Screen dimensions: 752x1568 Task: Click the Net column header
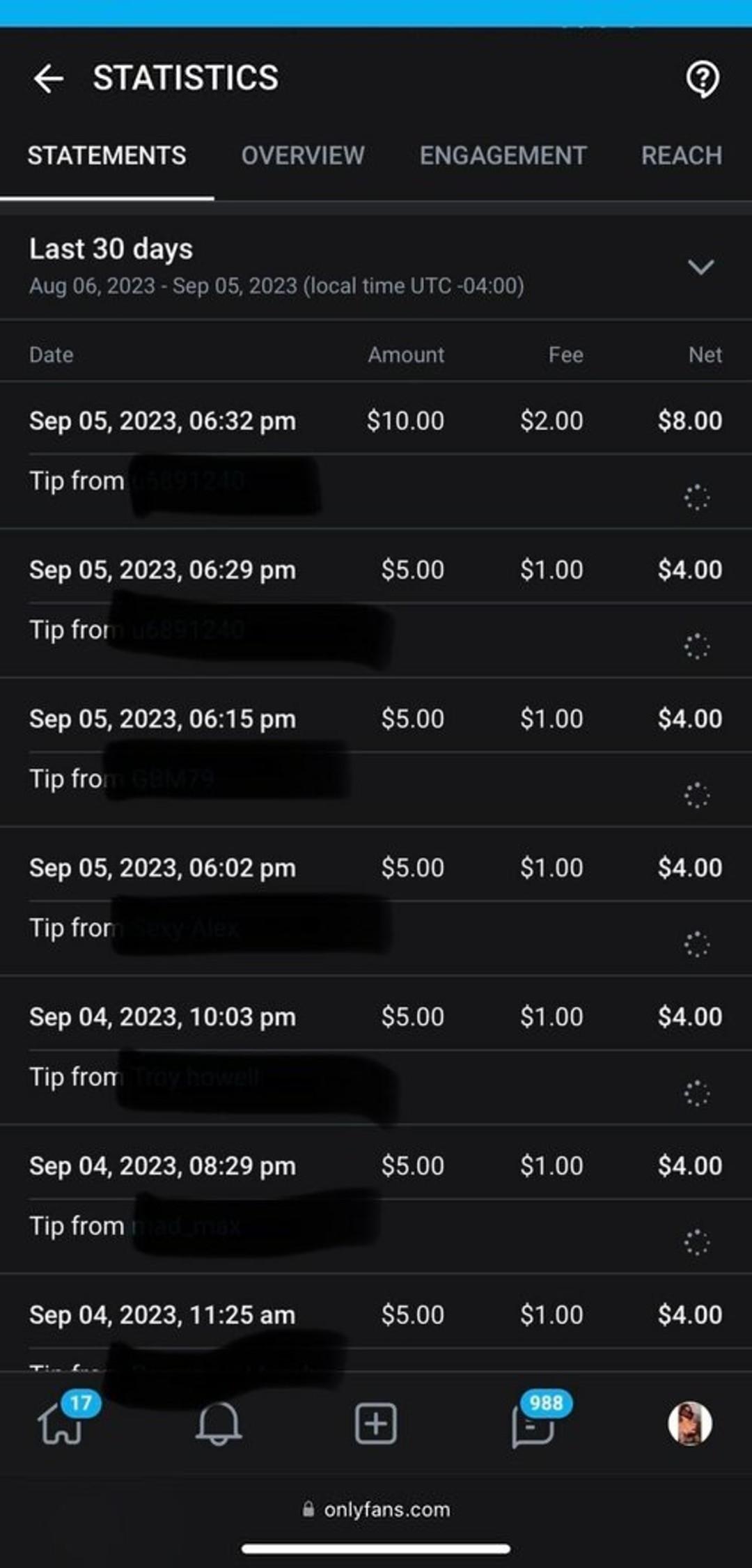[705, 355]
